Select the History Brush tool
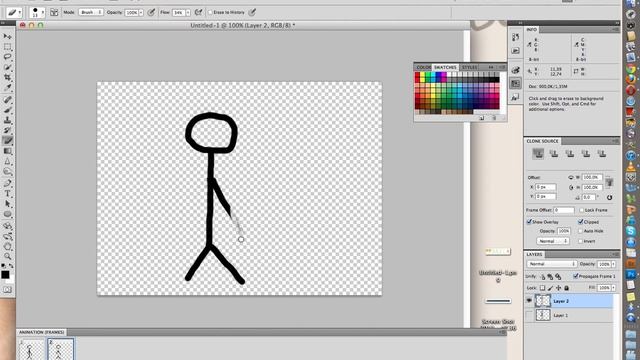This screenshot has width=640, height=360. [7, 131]
